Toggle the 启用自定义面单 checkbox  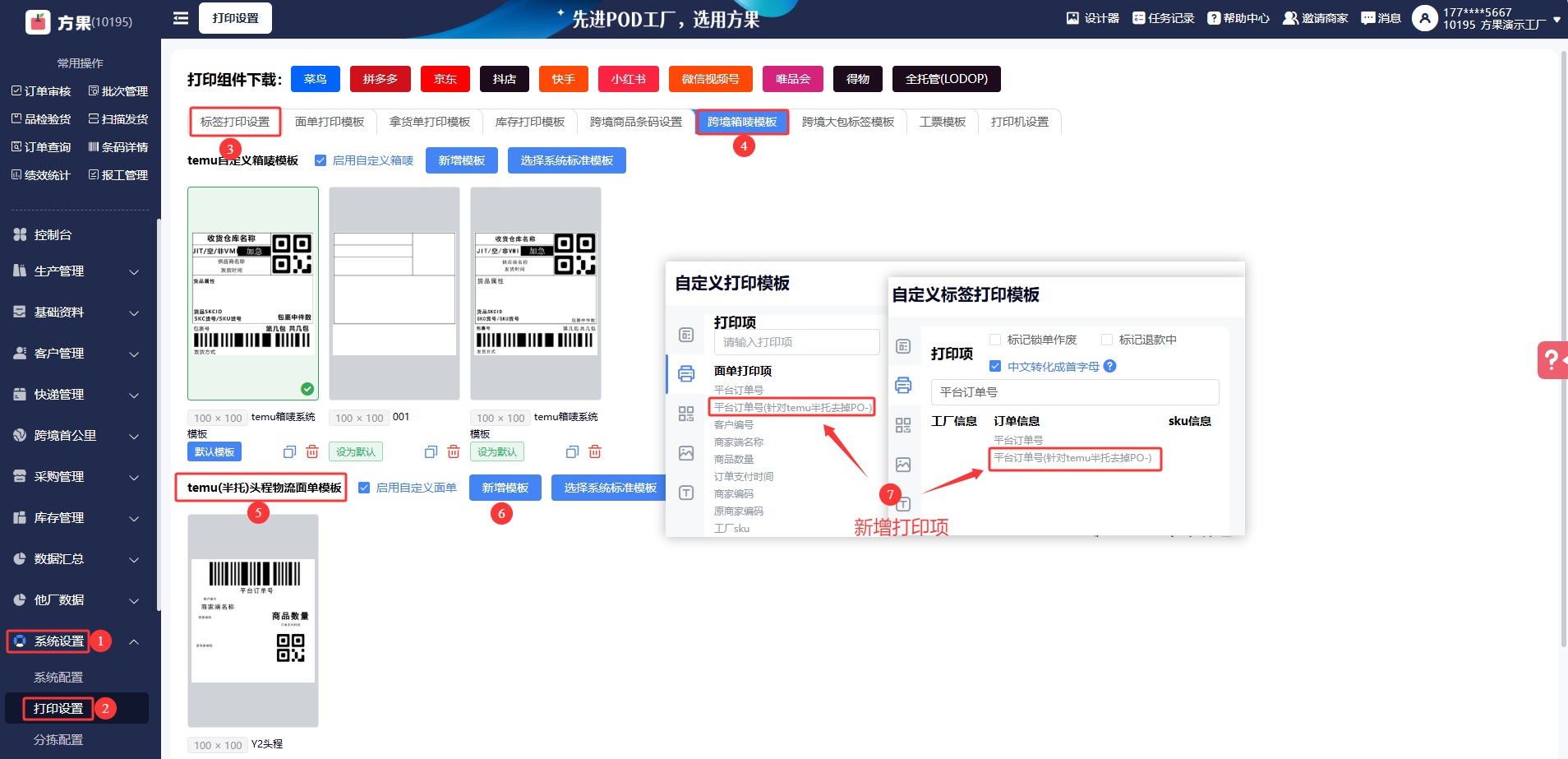coord(364,488)
